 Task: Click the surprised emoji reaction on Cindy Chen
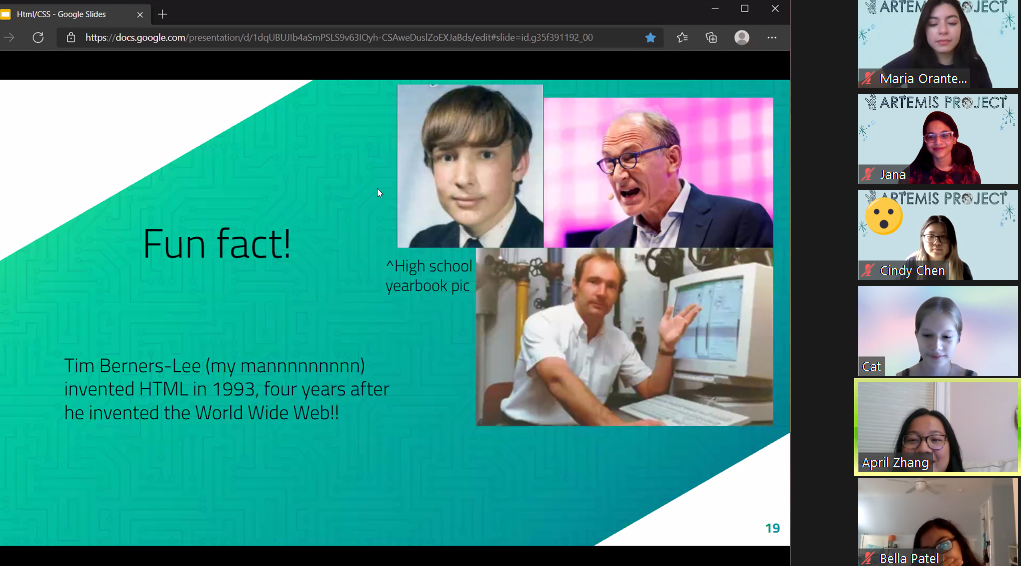pos(884,216)
